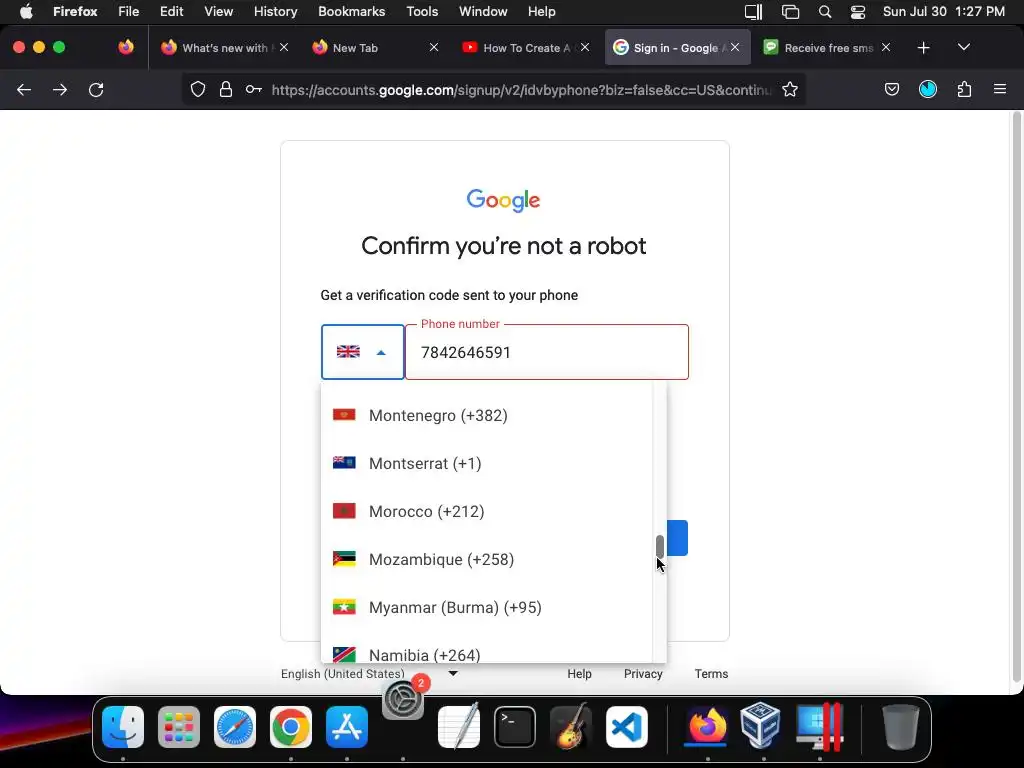Click the country list scrollbar thumb
The width and height of the screenshot is (1024, 768).
(x=660, y=547)
